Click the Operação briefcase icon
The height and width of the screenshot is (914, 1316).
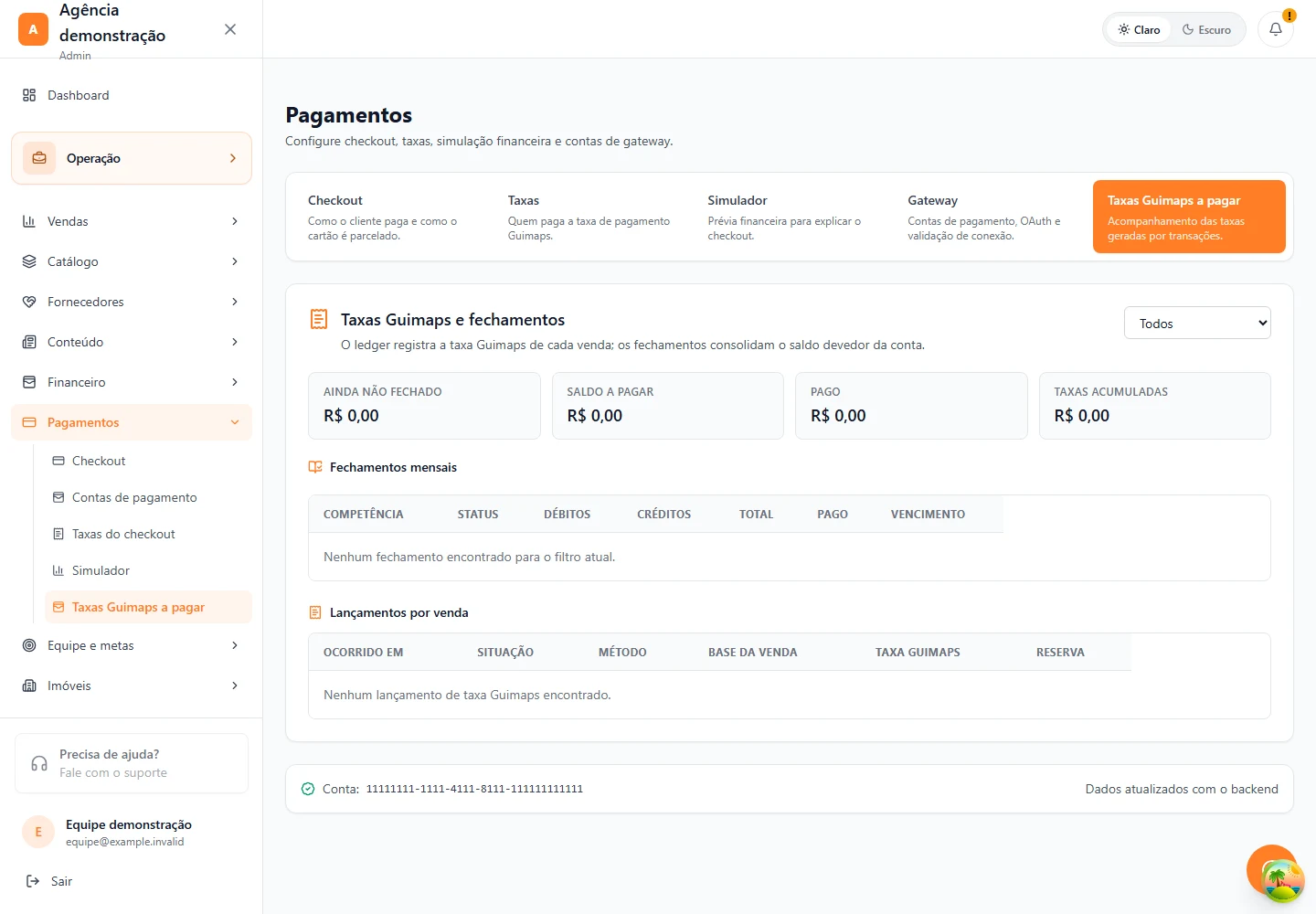tap(39, 158)
